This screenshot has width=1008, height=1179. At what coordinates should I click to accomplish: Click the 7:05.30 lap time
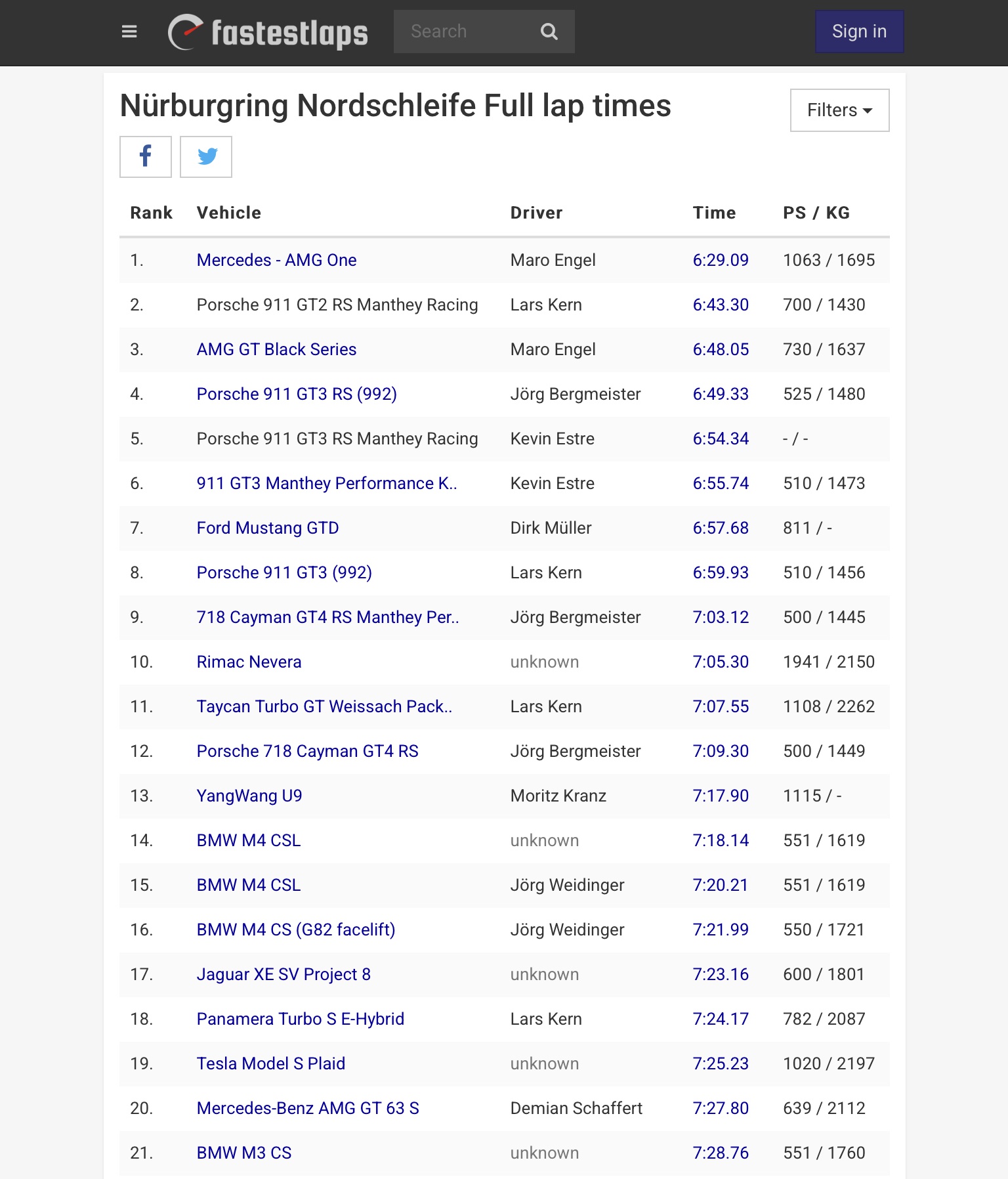click(721, 662)
